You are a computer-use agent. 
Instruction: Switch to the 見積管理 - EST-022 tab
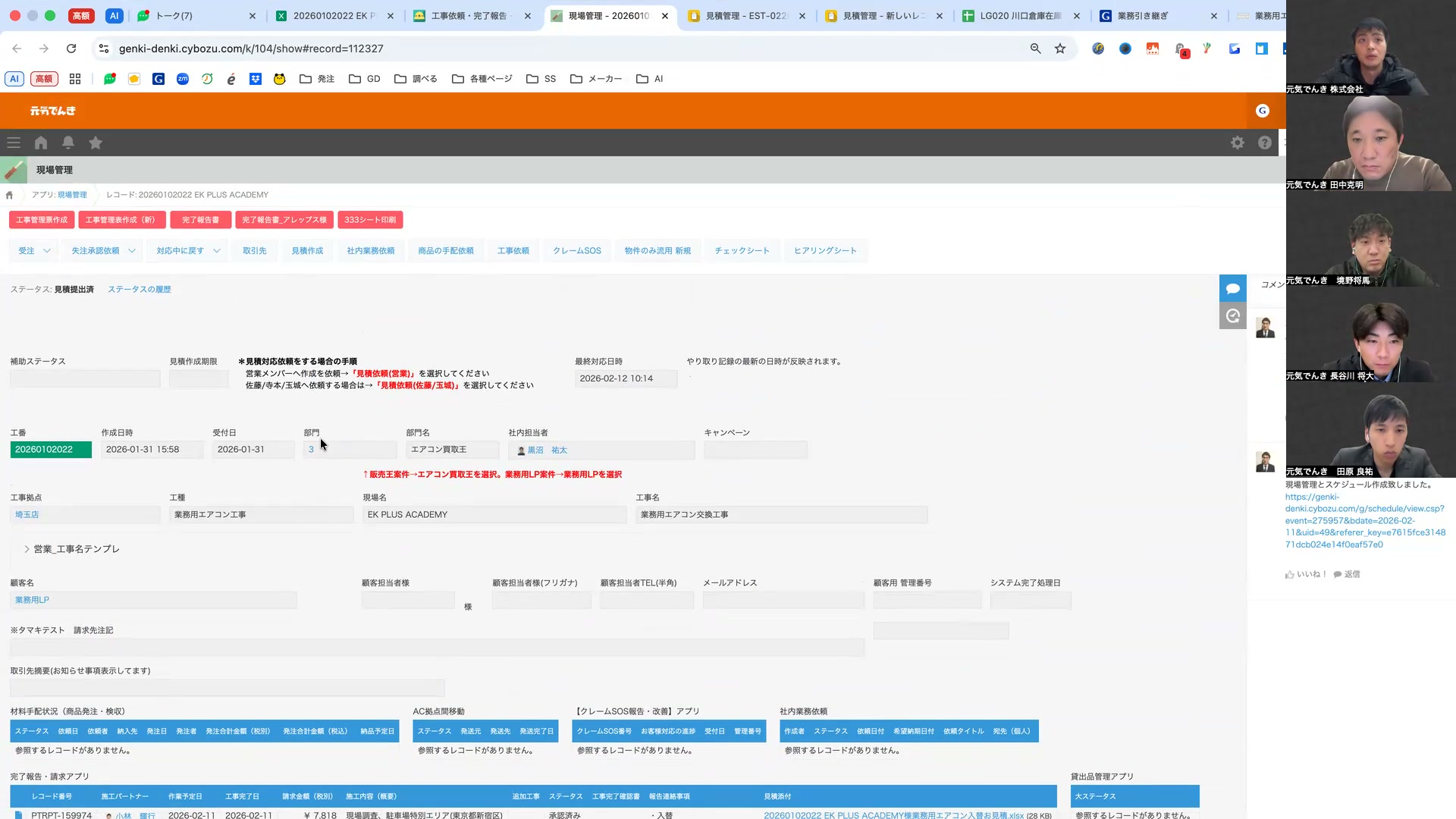(746, 16)
